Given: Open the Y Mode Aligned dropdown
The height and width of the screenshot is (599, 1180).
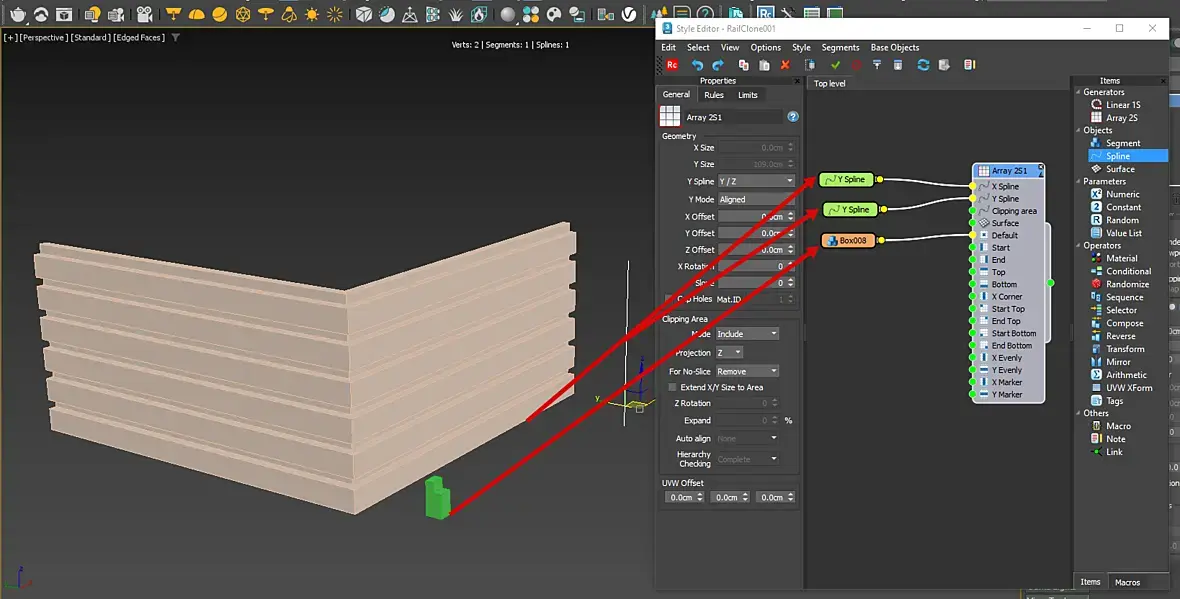Looking at the screenshot, I should (756, 199).
